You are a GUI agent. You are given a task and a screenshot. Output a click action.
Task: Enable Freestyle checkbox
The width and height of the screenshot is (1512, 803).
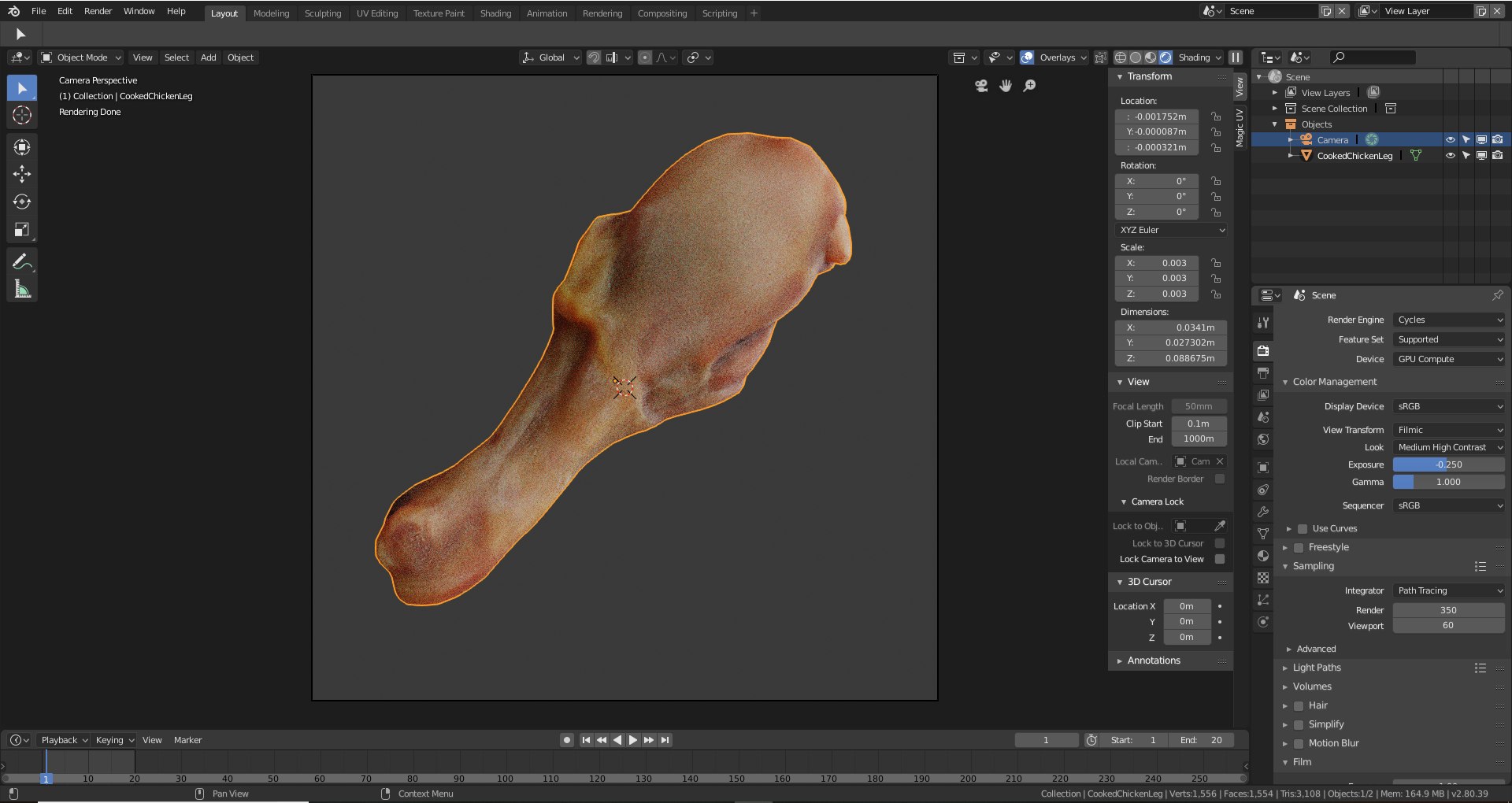[1299, 548]
